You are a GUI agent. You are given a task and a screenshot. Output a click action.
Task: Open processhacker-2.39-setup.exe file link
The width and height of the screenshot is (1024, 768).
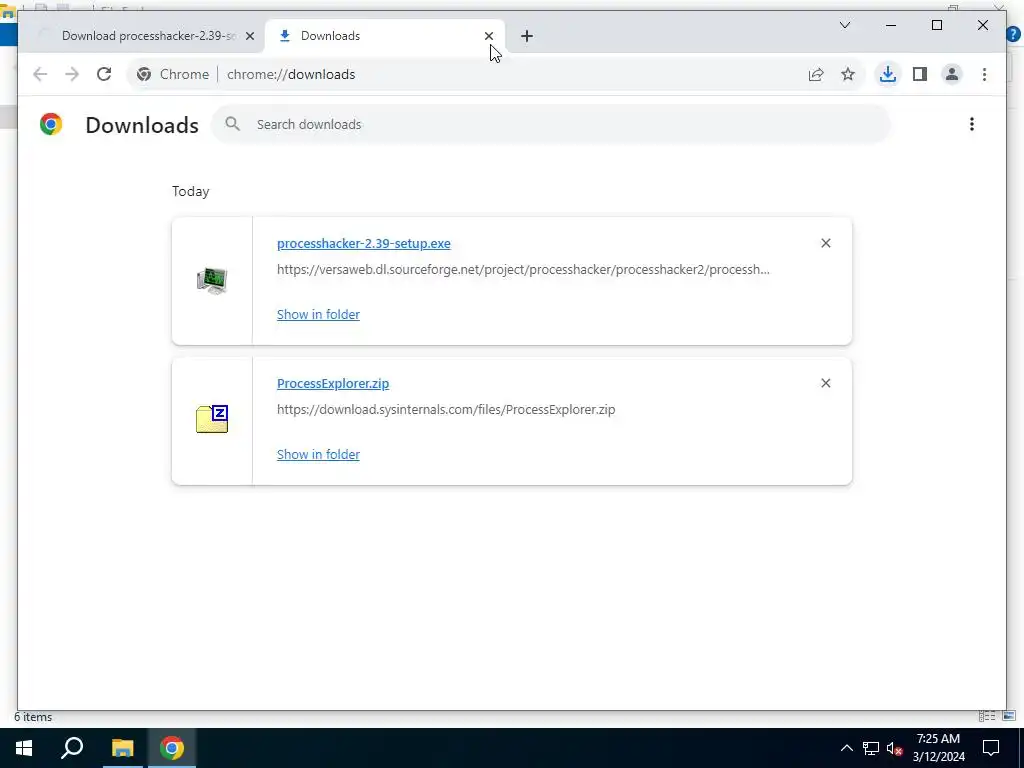(364, 243)
